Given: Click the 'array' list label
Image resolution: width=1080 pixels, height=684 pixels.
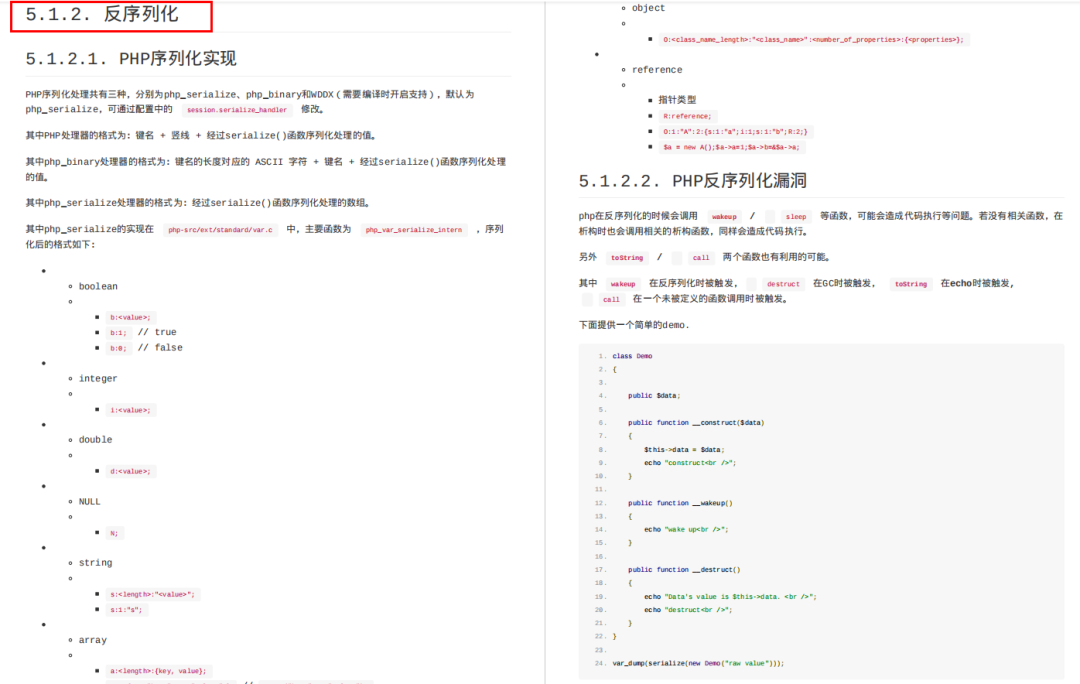Looking at the screenshot, I should (92, 641).
